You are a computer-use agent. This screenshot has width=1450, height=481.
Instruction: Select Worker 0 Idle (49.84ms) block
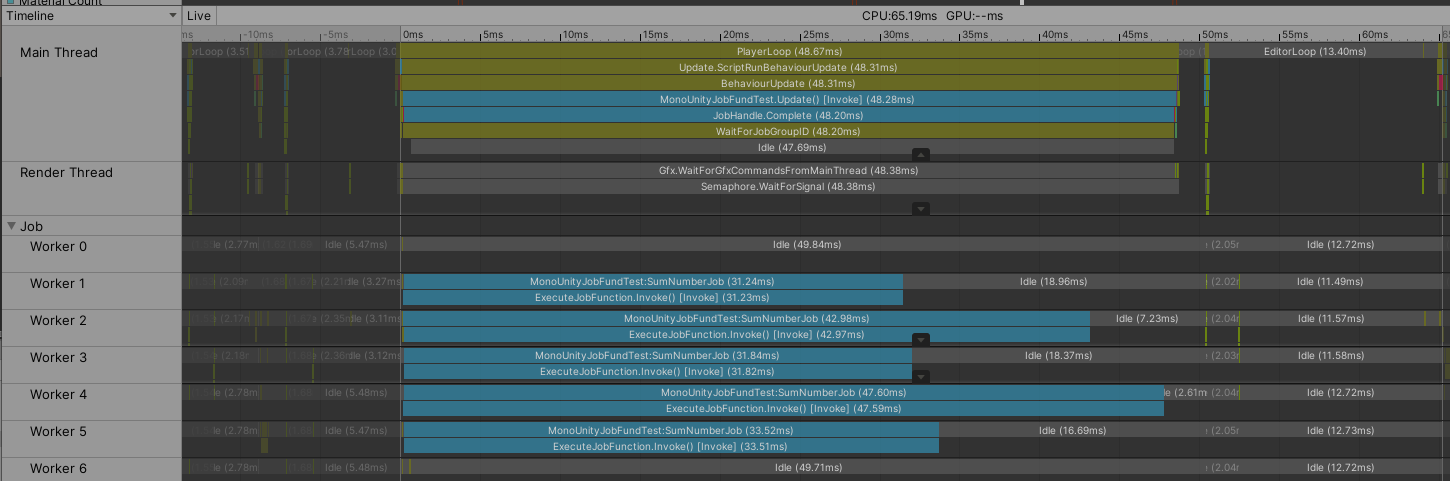tap(806, 244)
